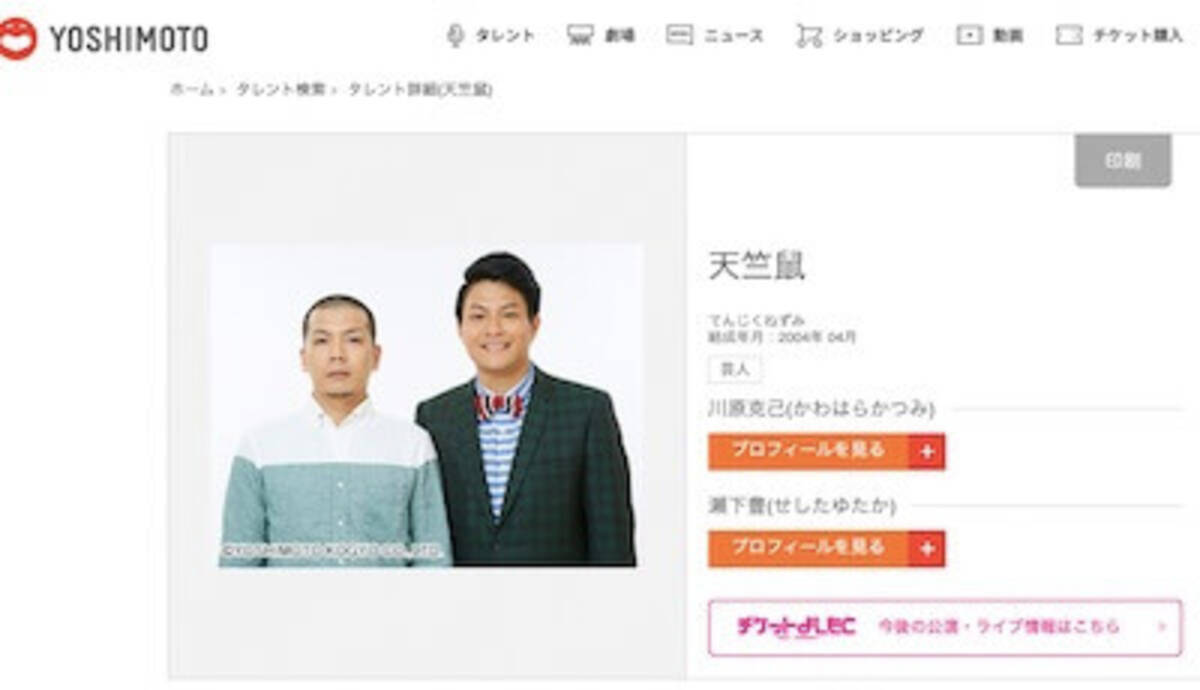Open the ニュース menu item
Screen dimensions: 1200x690
pyautogui.click(x=733, y=36)
